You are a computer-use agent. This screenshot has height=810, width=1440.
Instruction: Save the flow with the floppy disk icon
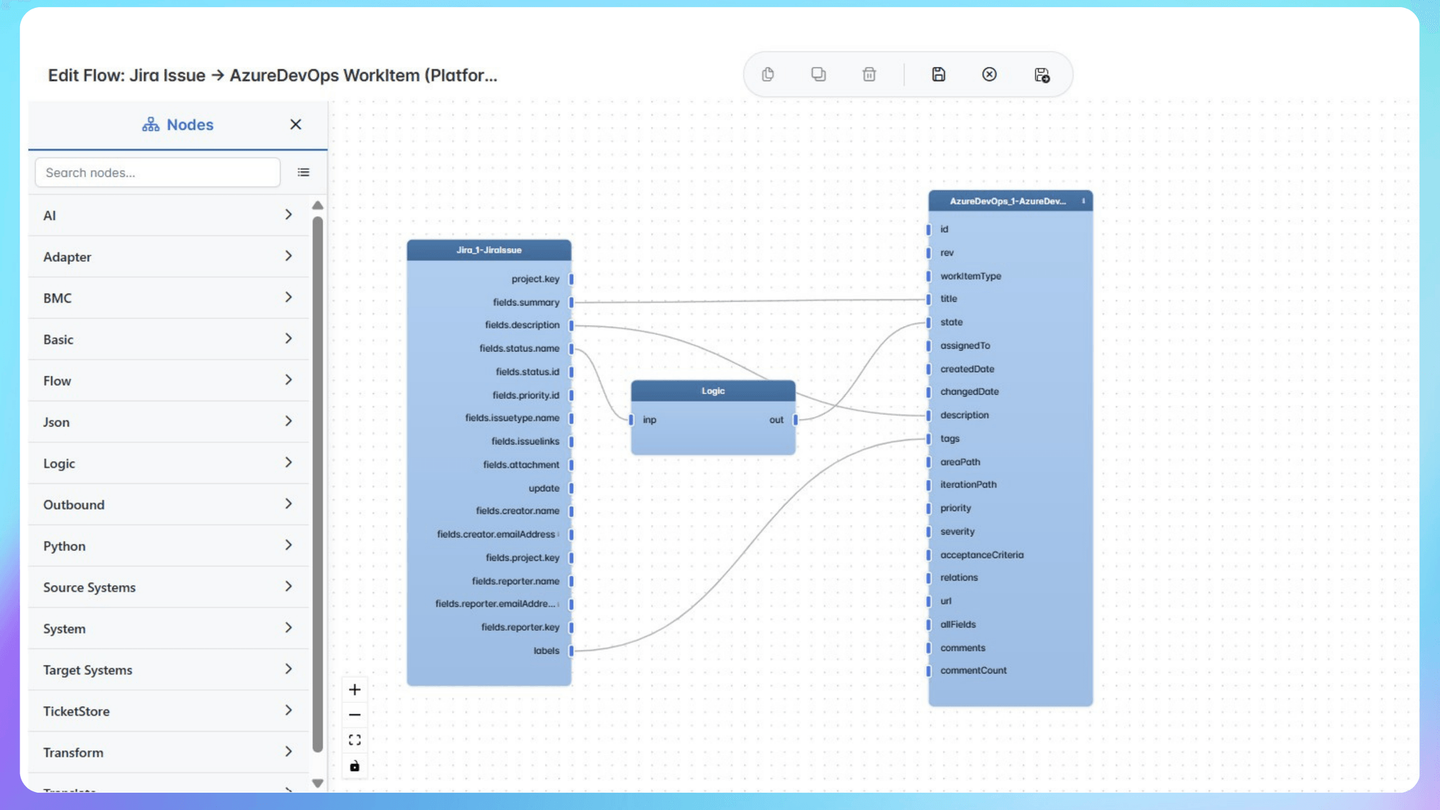[x=938, y=74]
